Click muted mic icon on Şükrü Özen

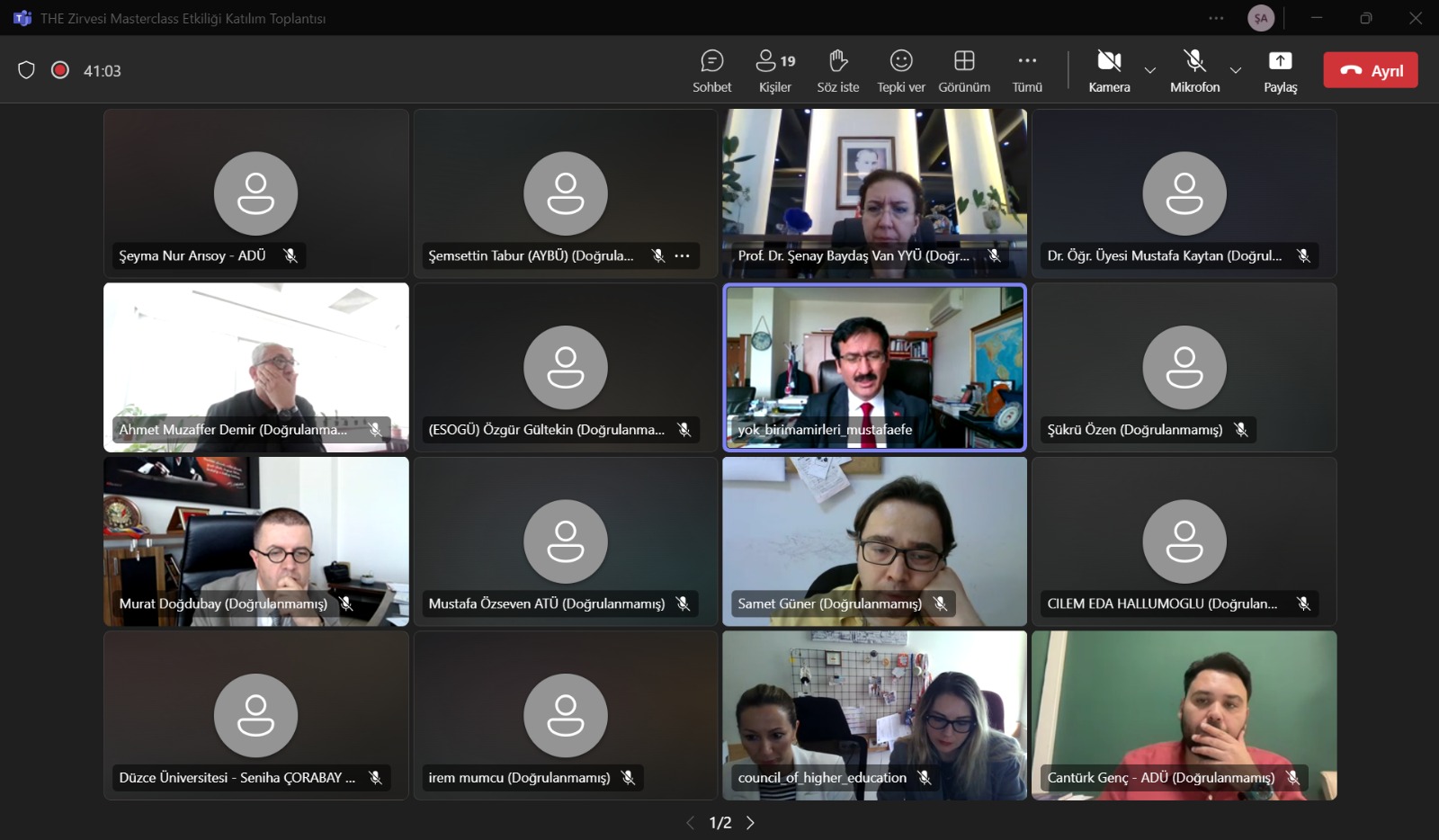coord(1241,430)
